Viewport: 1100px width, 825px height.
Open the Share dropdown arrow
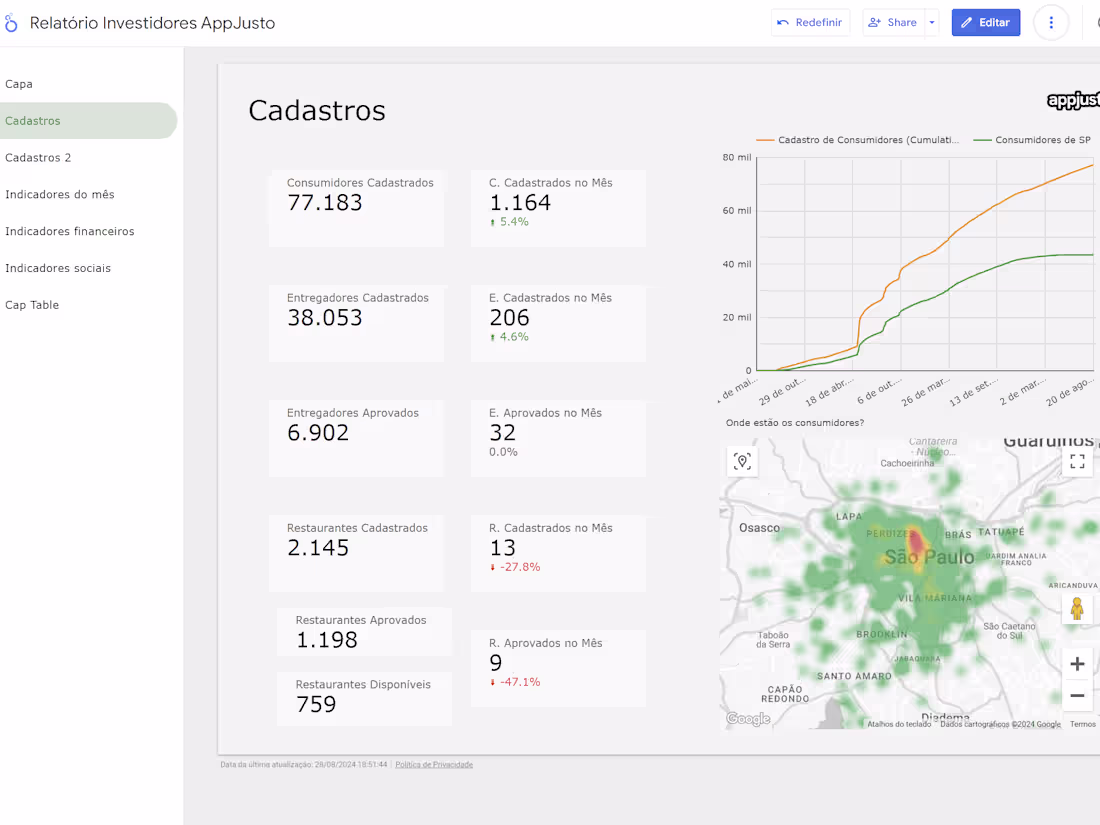click(932, 22)
